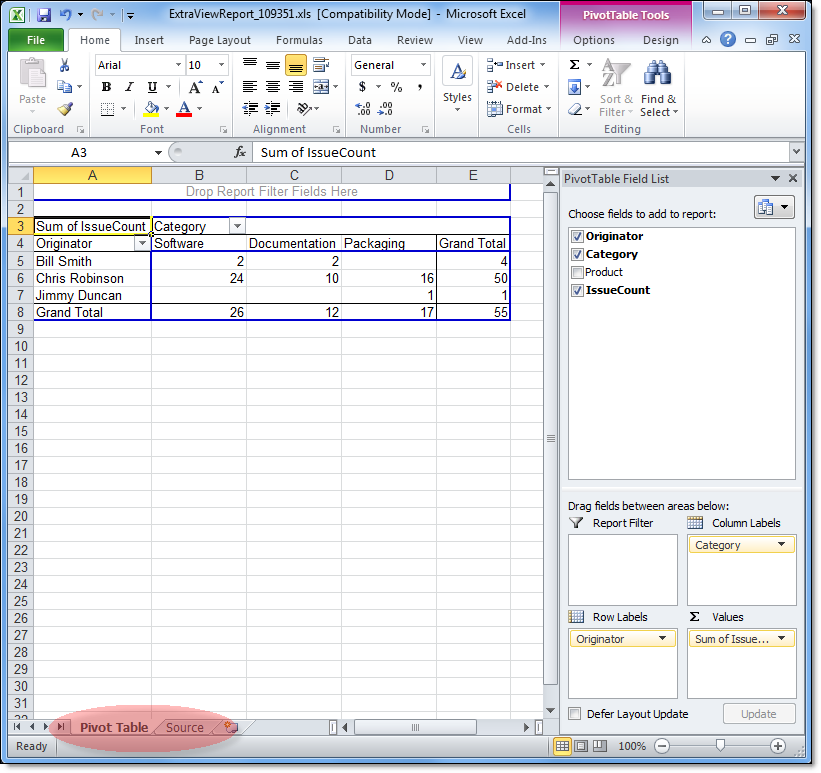Expand Sum of Issue dropdown in Values area
The image size is (821, 773).
point(781,638)
